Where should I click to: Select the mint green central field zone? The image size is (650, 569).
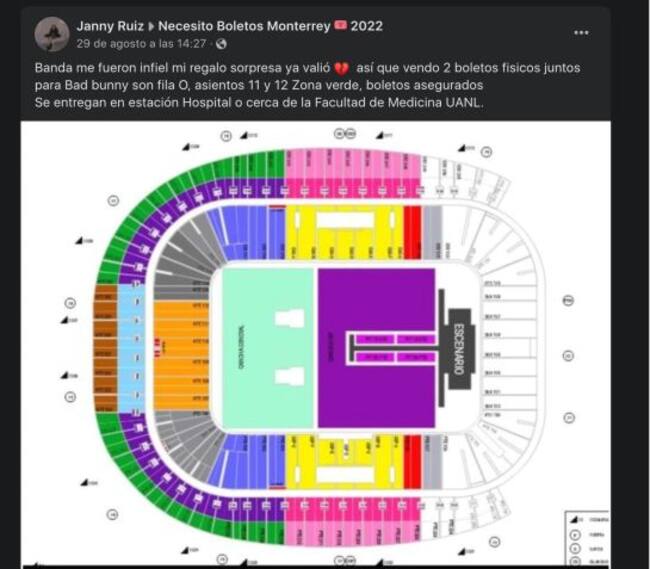[266, 348]
